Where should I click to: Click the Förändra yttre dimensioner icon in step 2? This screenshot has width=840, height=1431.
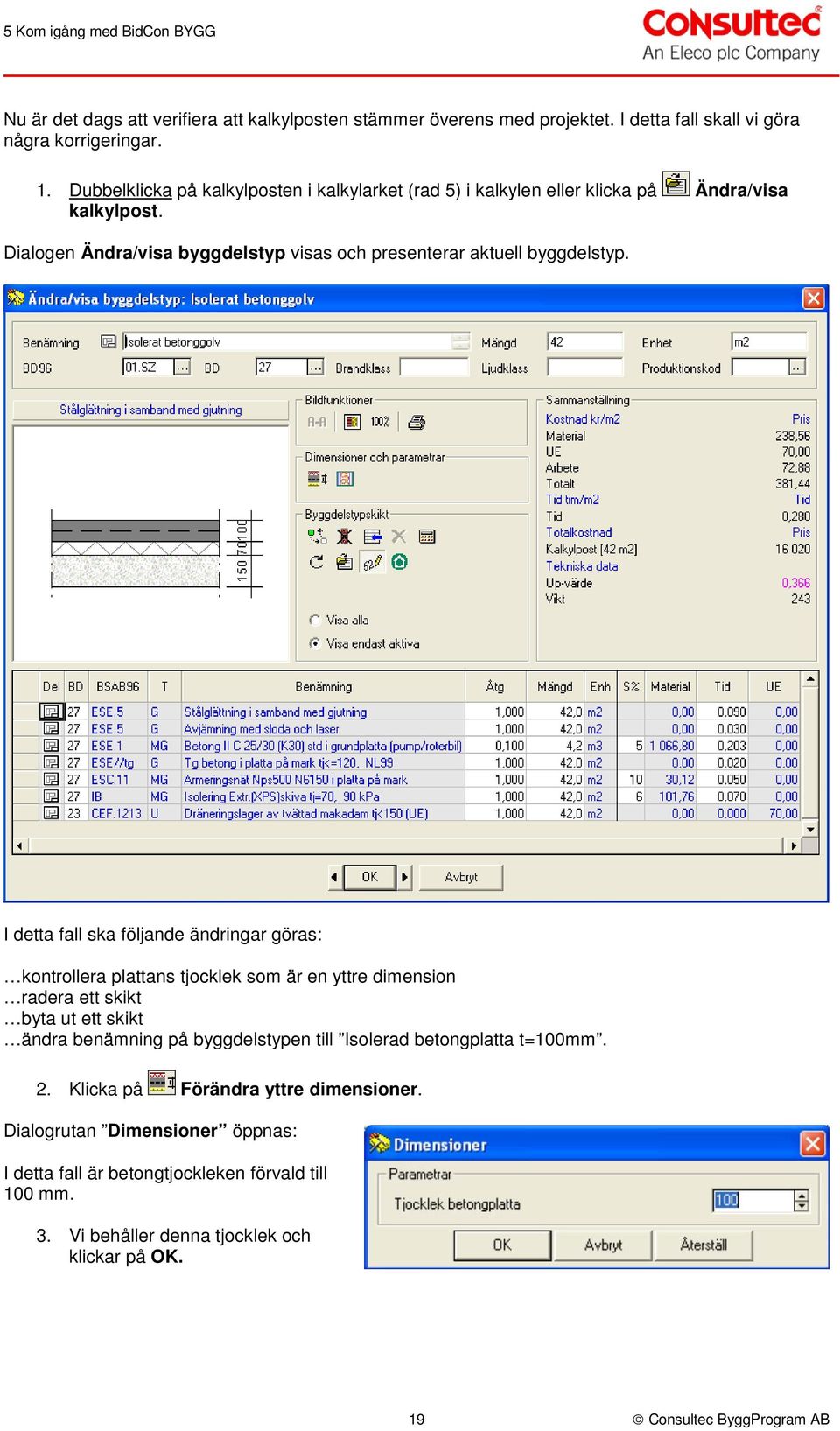[x=162, y=1083]
